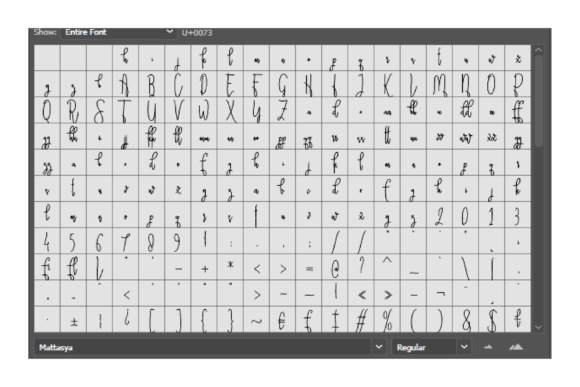Select the percent sign glyph

tap(387, 320)
